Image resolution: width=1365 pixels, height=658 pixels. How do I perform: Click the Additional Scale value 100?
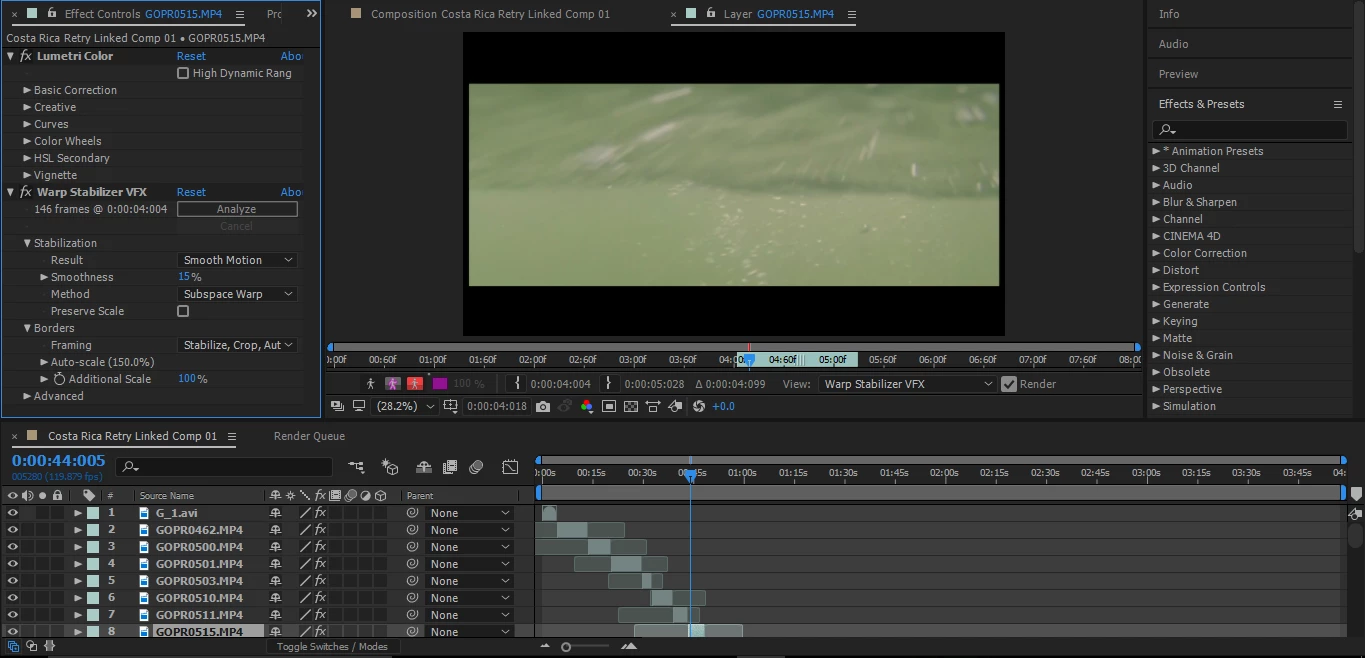(187, 379)
